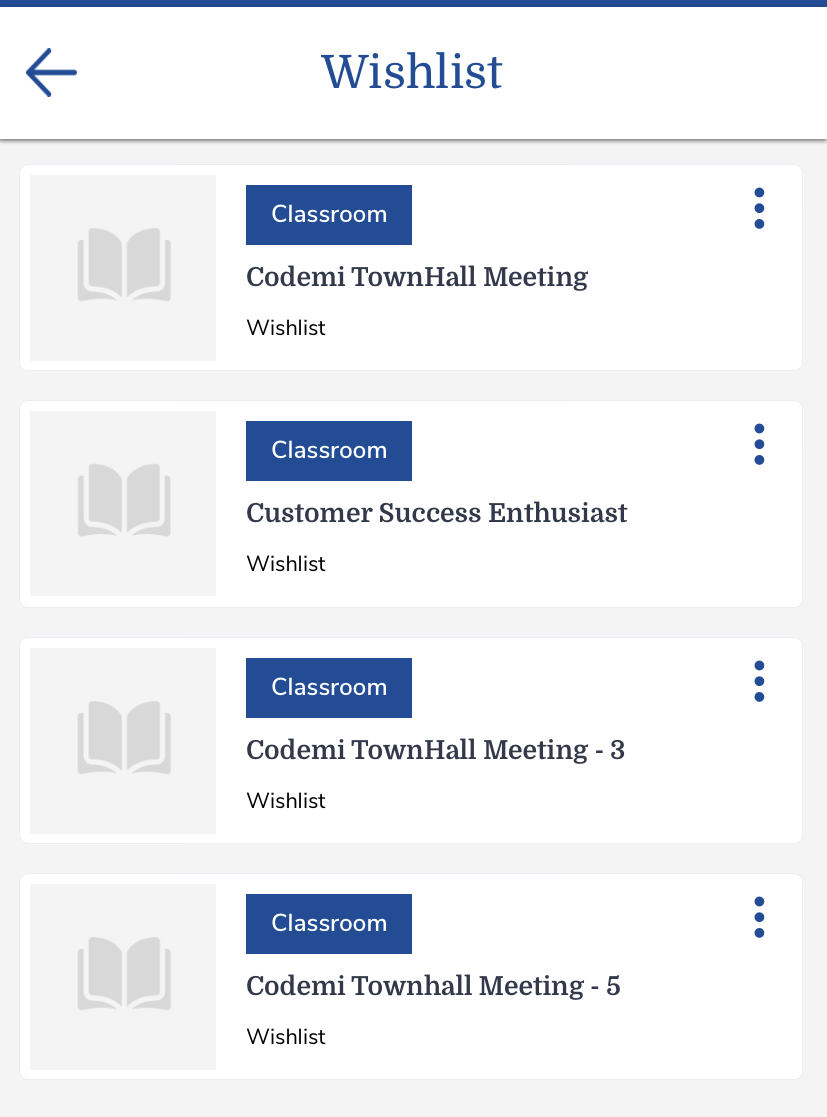Click the Wishlist page header title
Screen dimensions: 827x1117
(x=412, y=72)
